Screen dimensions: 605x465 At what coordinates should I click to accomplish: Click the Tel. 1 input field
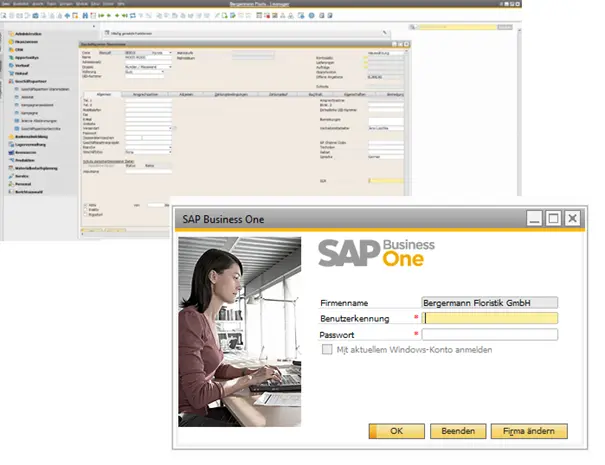(x=149, y=100)
